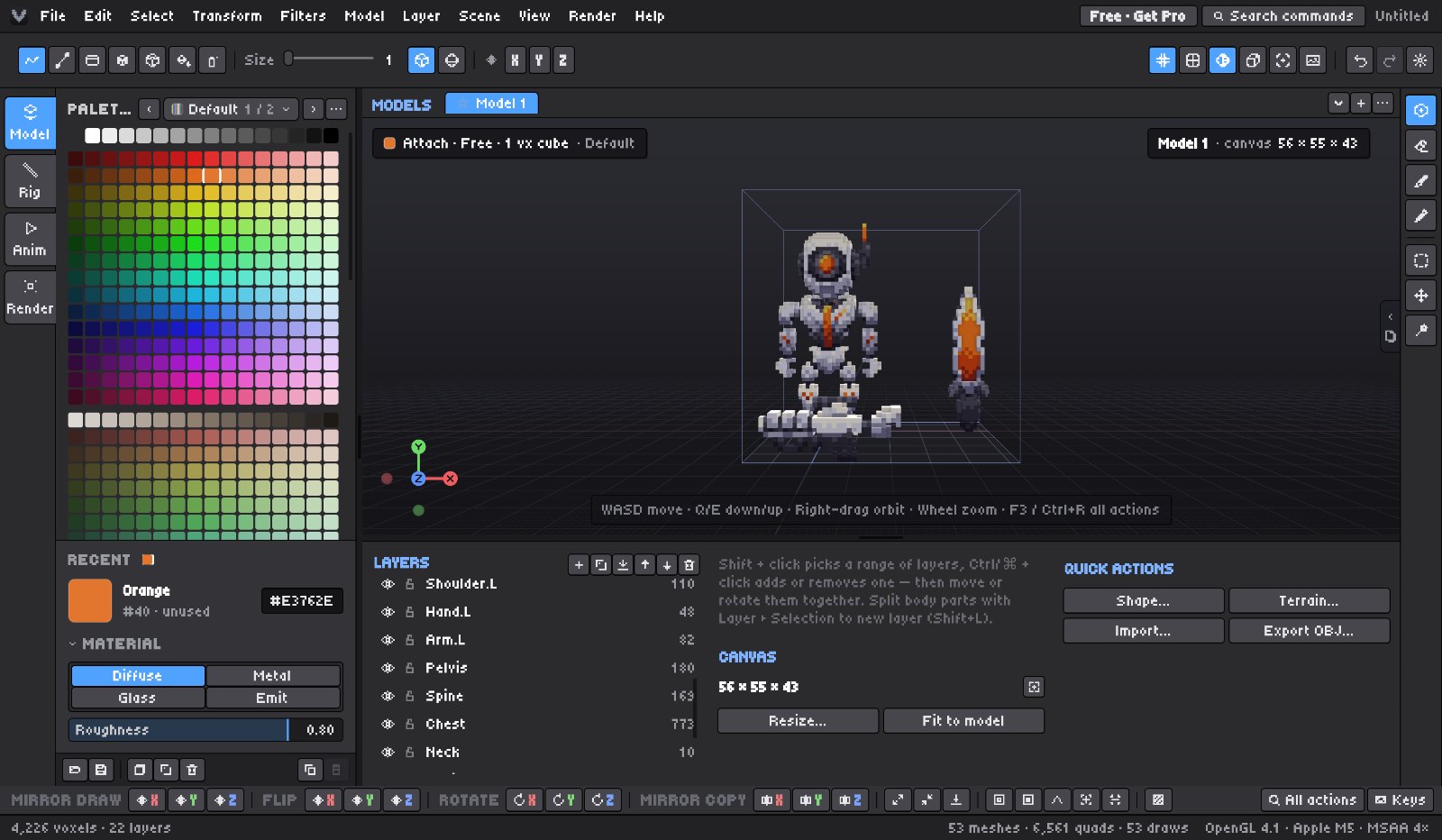Rotate model around X axis
Image resolution: width=1442 pixels, height=840 pixels.
coord(525,799)
